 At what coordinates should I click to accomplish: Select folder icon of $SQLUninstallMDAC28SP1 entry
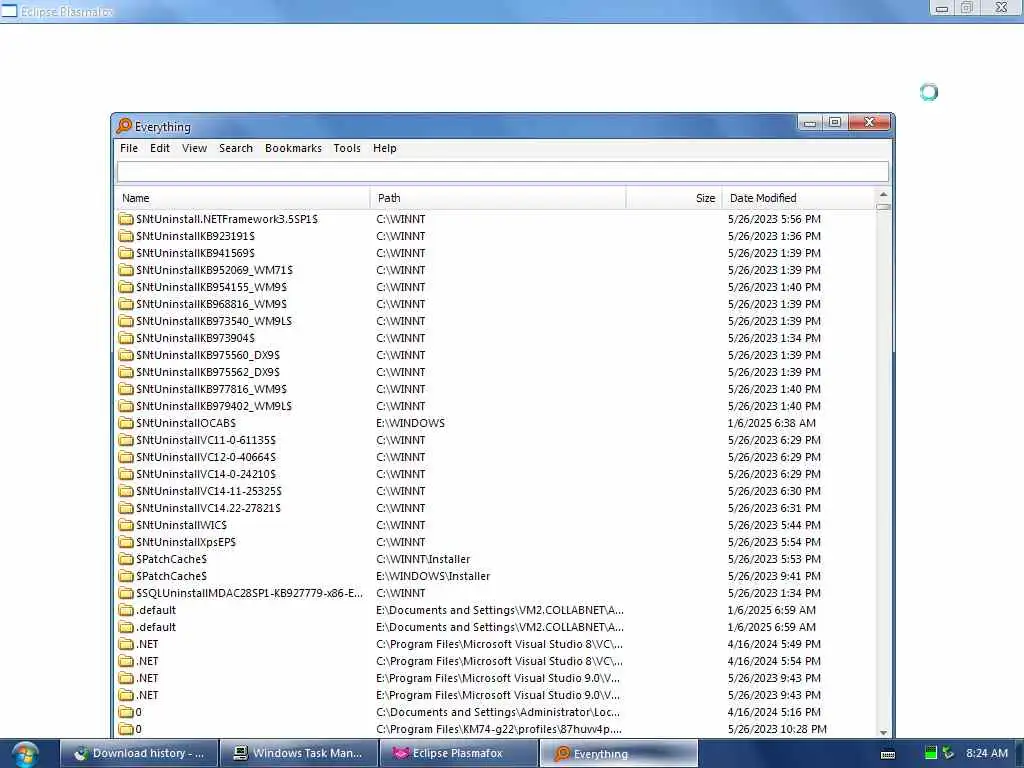[x=126, y=592]
